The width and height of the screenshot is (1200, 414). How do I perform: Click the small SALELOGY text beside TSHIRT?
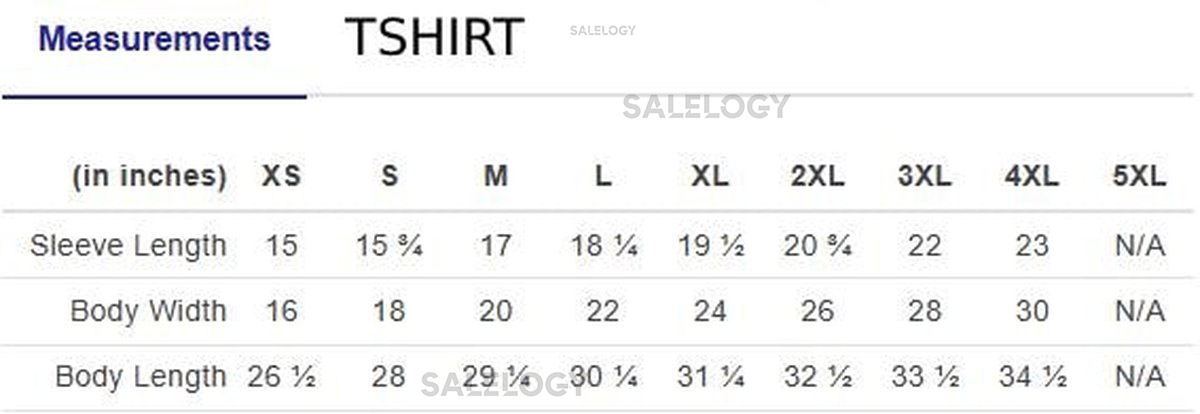(x=602, y=30)
